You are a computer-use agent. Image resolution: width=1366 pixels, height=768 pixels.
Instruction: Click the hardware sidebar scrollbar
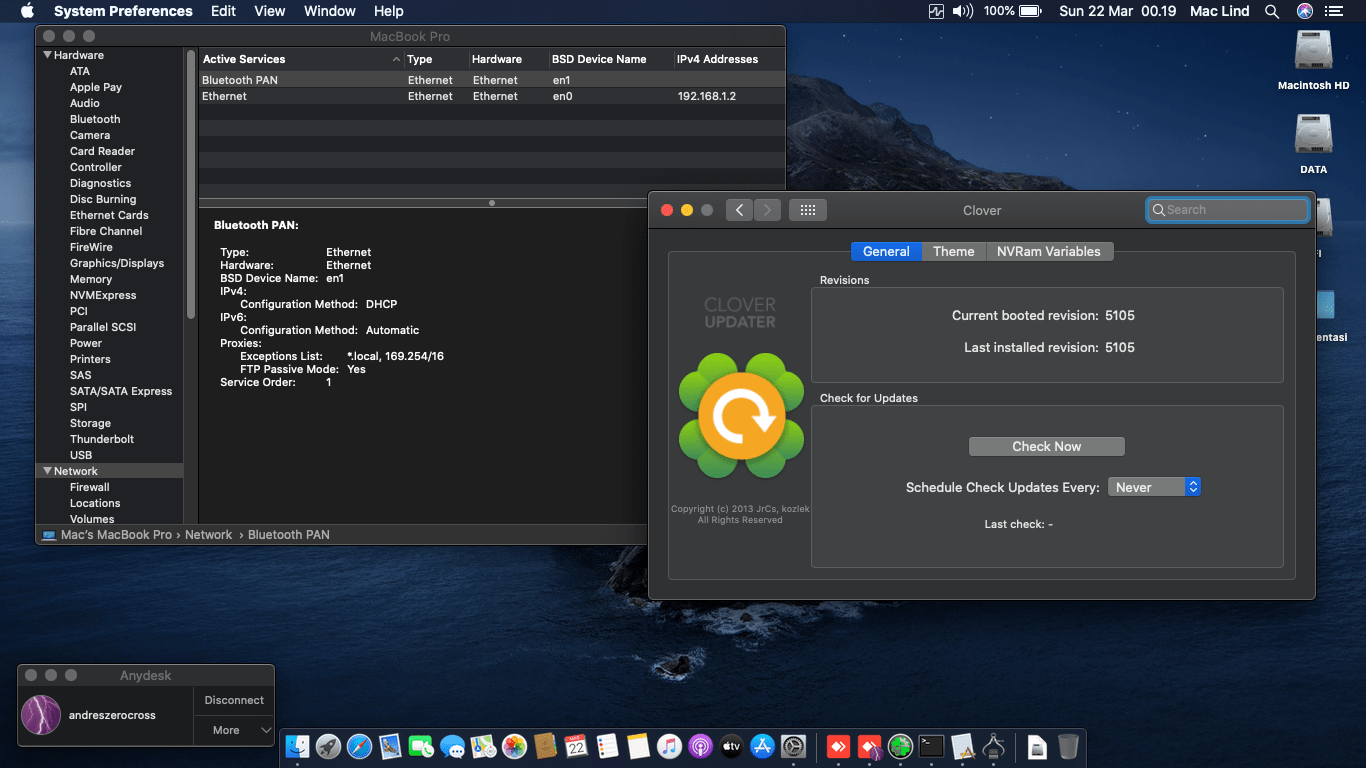[x=190, y=185]
